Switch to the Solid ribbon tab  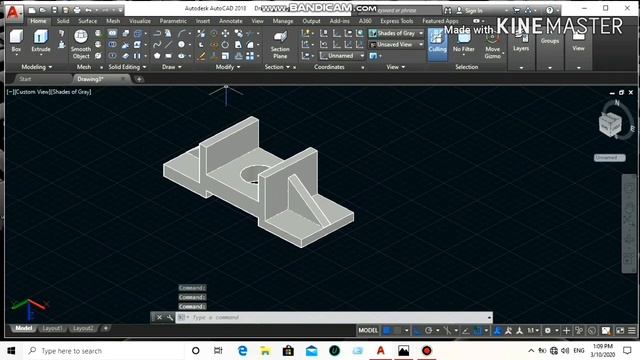[x=63, y=21]
